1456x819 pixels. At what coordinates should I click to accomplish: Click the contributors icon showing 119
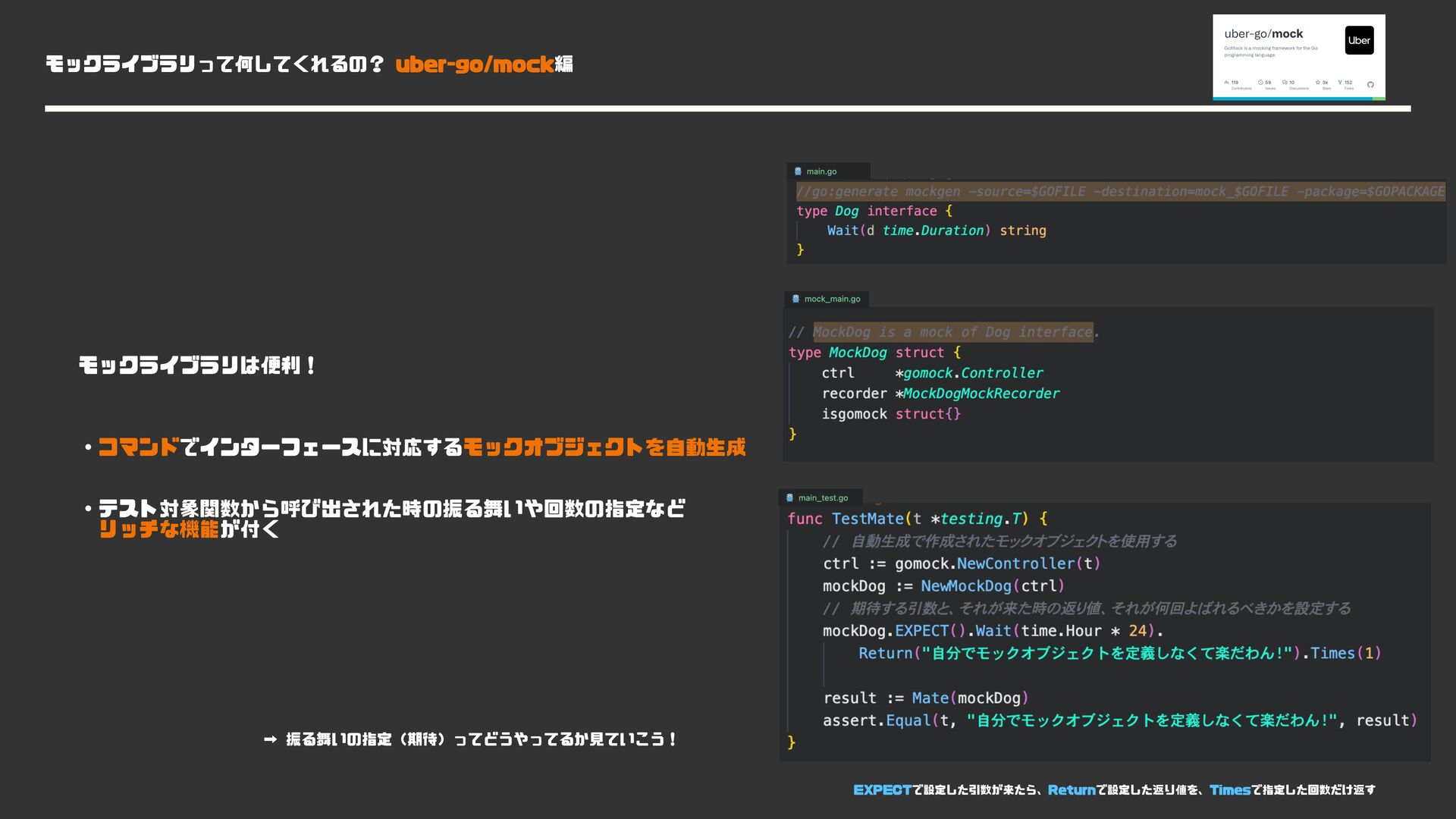(x=1226, y=82)
